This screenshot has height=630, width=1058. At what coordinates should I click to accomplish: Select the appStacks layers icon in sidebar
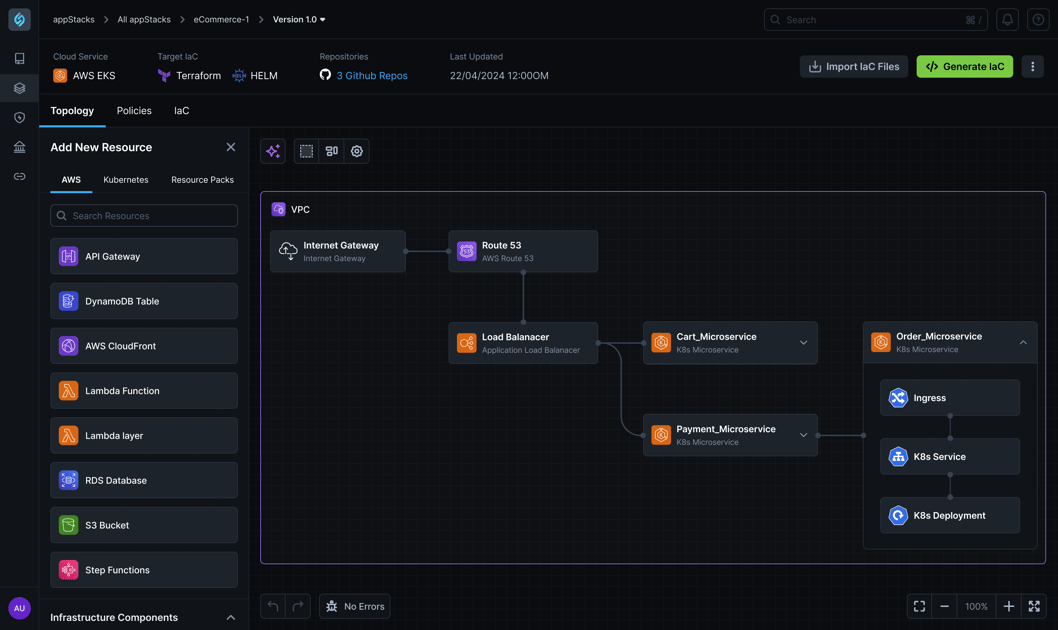[19, 87]
